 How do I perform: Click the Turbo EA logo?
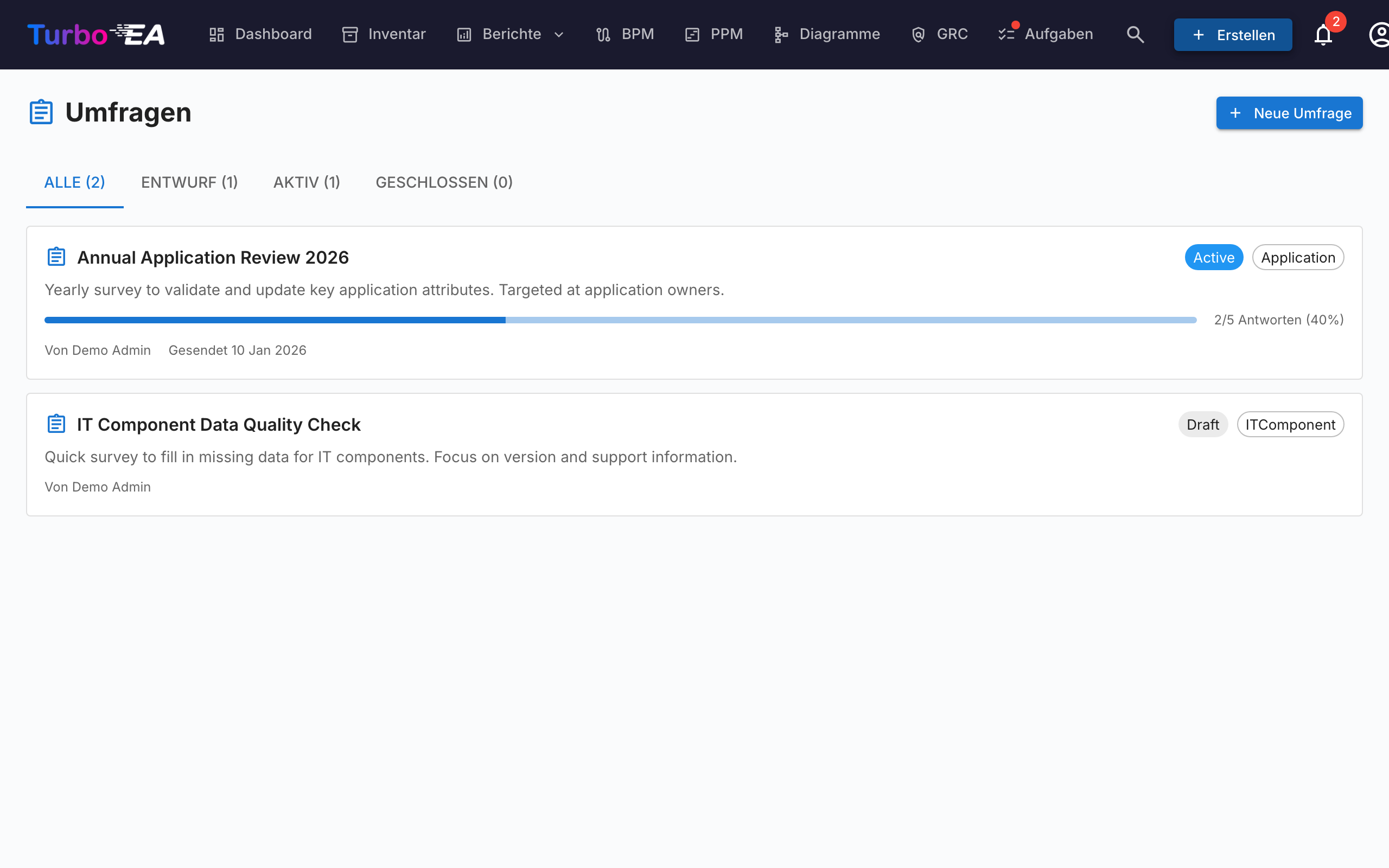(x=96, y=34)
